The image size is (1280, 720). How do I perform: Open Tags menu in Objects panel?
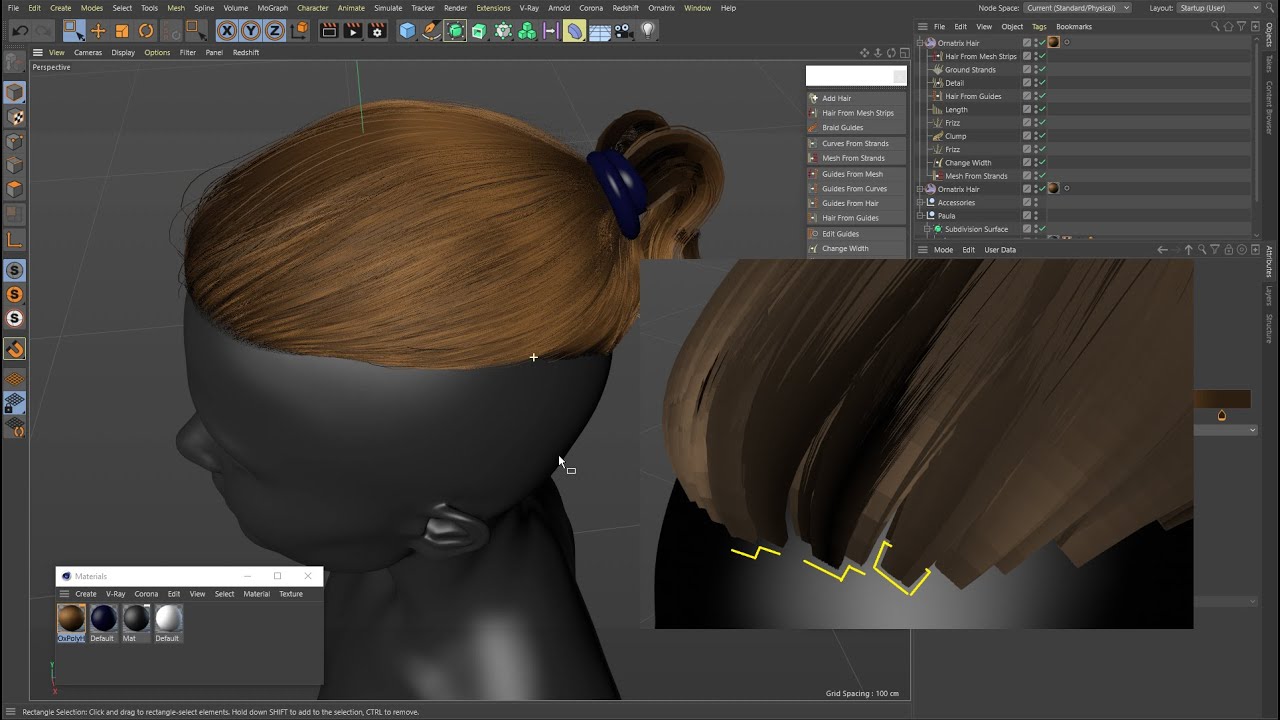(1039, 27)
